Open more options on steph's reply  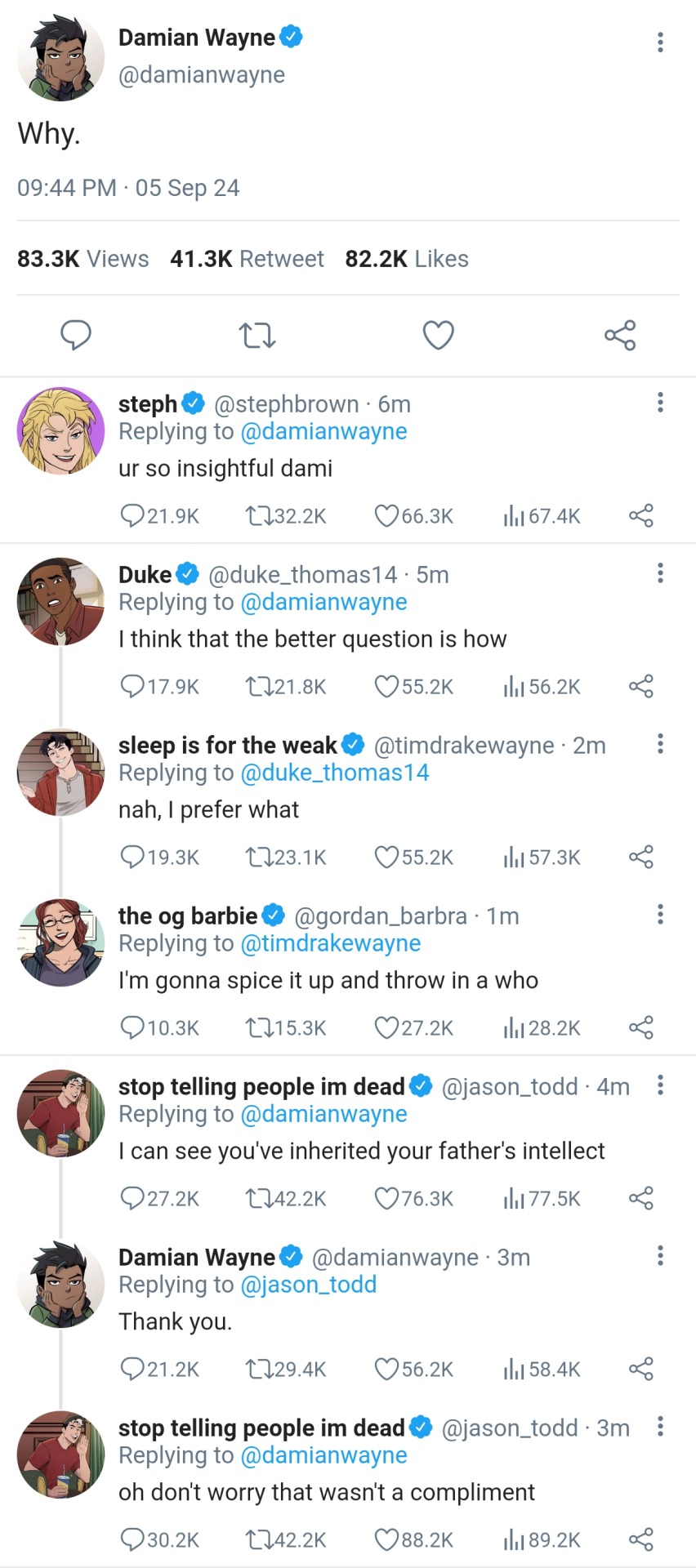click(x=660, y=402)
